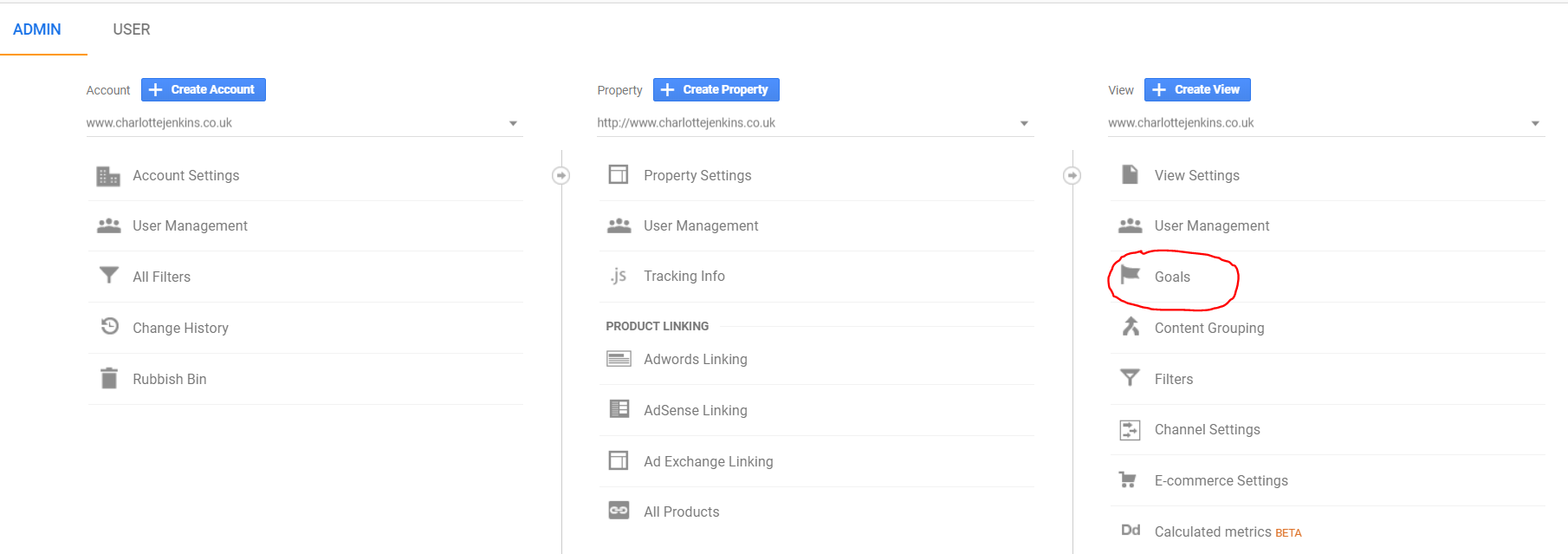
Task: Click the Create View button
Action: pos(1197,89)
